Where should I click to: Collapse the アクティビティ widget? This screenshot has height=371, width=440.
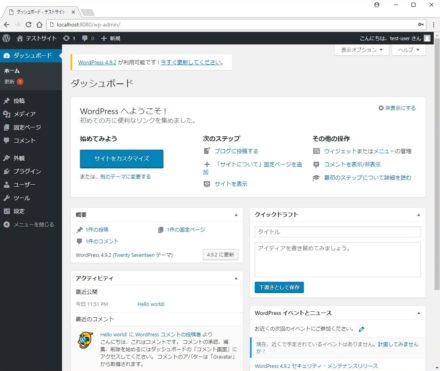(236, 278)
